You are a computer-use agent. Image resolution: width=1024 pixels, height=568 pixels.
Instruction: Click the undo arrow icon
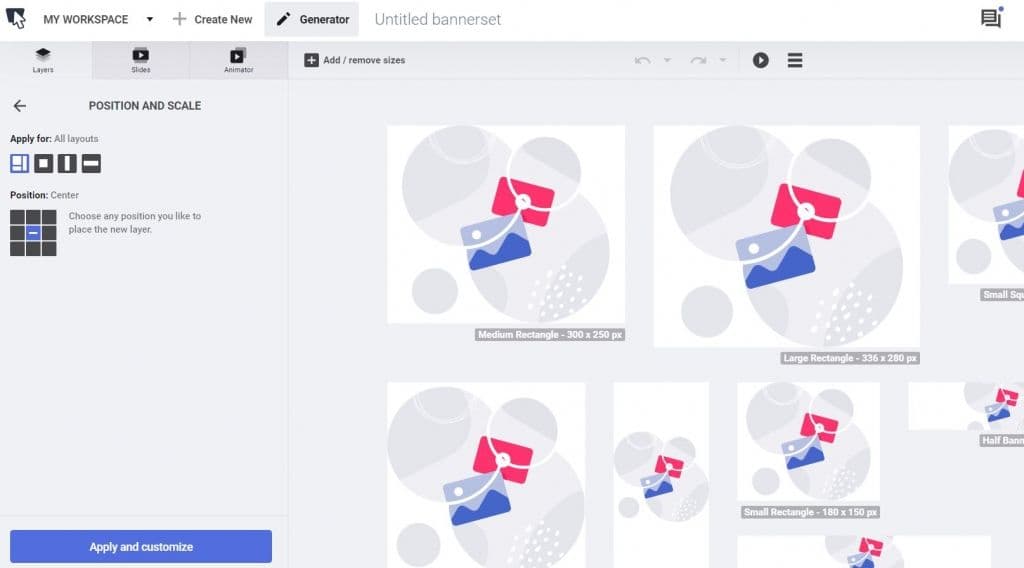(x=643, y=60)
